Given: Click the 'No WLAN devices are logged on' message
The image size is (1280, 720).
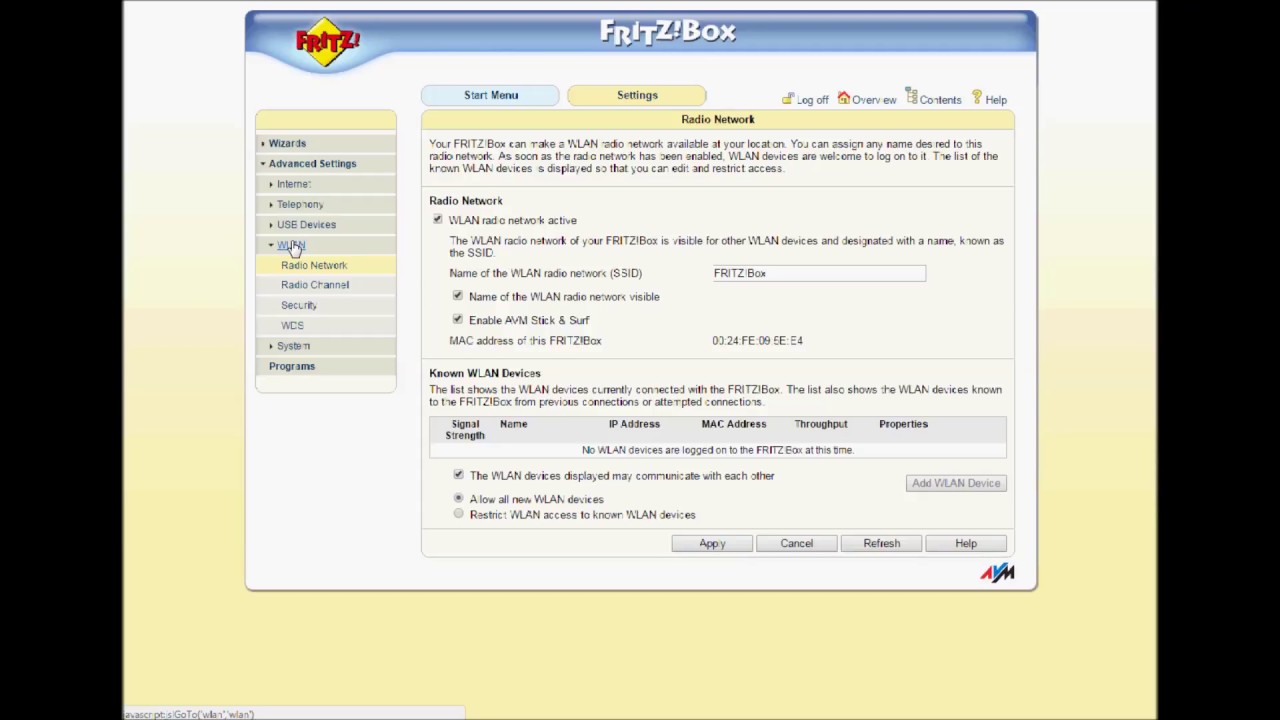Looking at the screenshot, I should [x=718, y=450].
